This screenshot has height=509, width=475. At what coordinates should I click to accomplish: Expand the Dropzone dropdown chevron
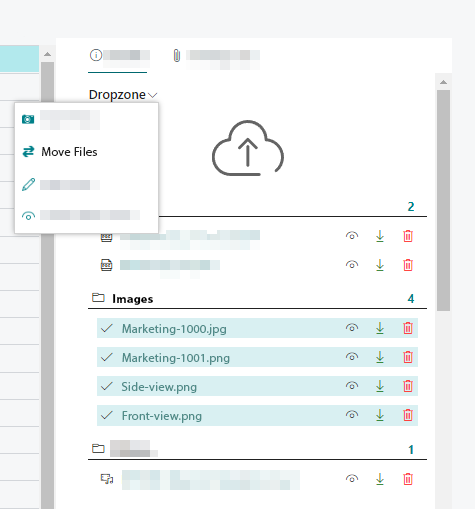pos(153,95)
